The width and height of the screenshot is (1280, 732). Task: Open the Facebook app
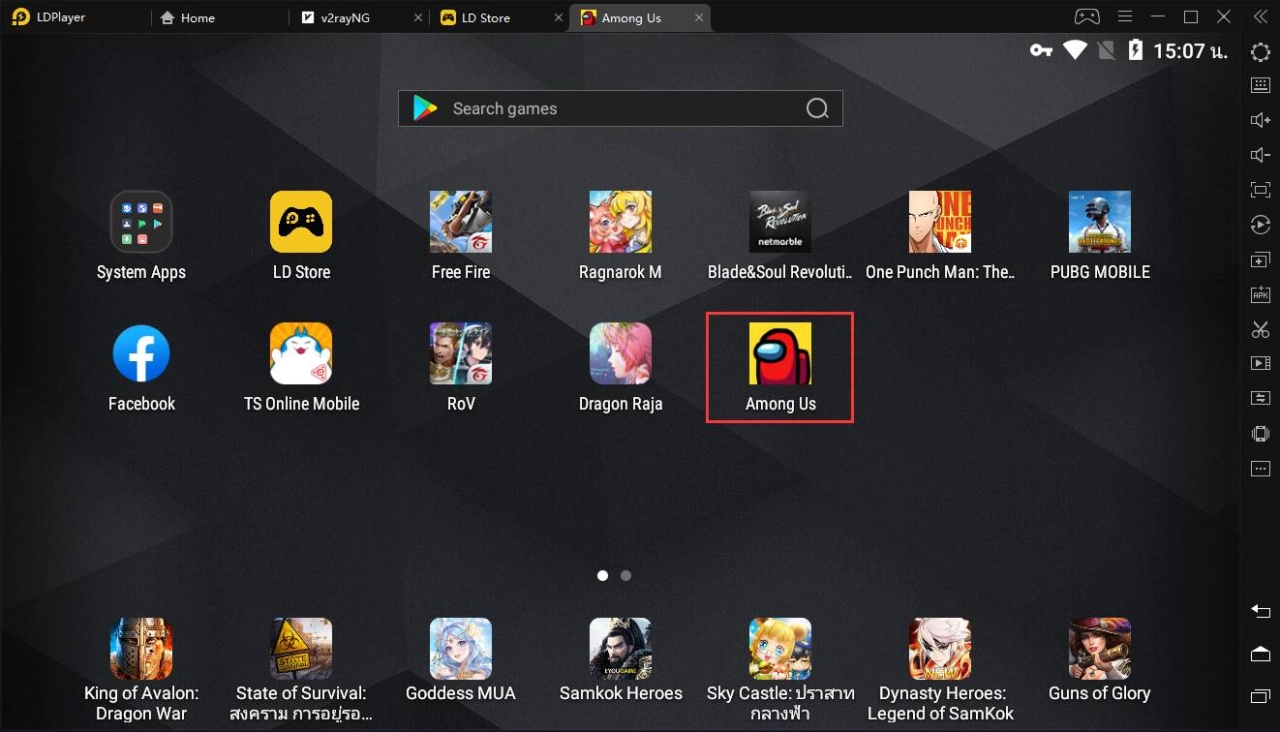[x=141, y=355]
